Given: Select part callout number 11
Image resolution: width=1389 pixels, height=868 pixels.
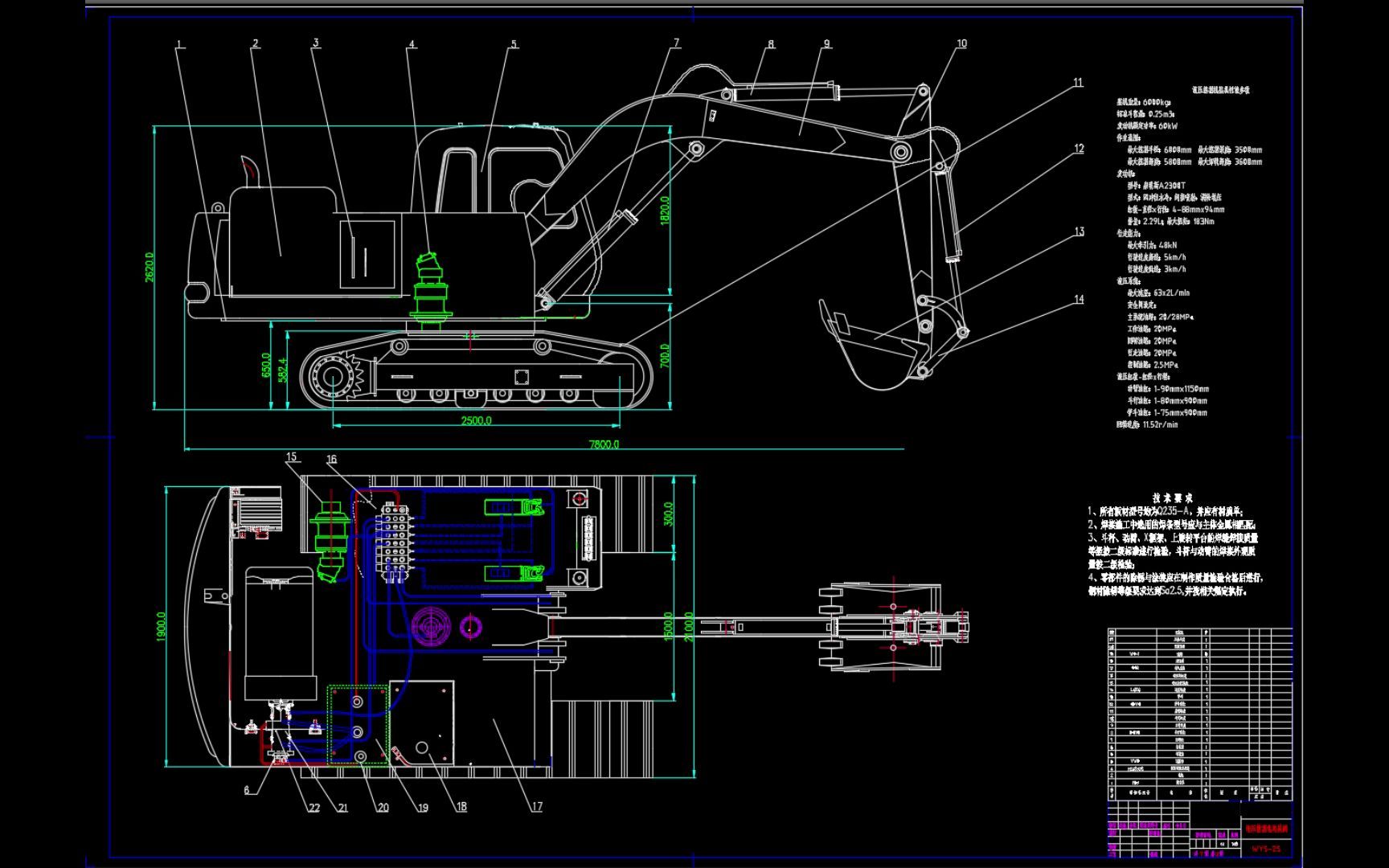Looking at the screenshot, I should tap(1078, 82).
